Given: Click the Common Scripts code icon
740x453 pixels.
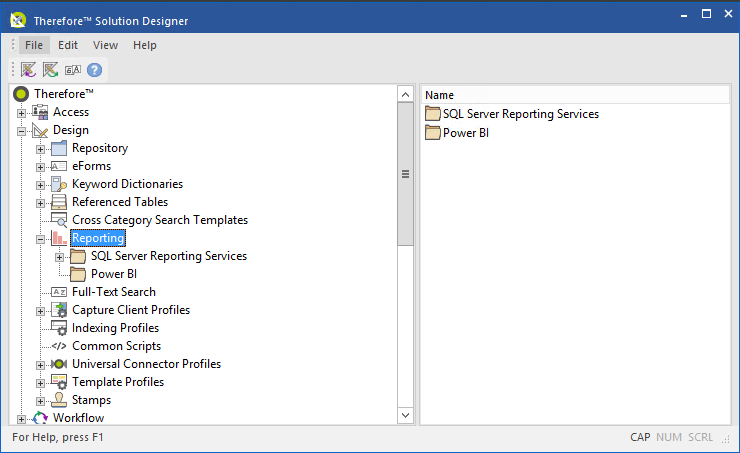Looking at the screenshot, I should pos(59,346).
